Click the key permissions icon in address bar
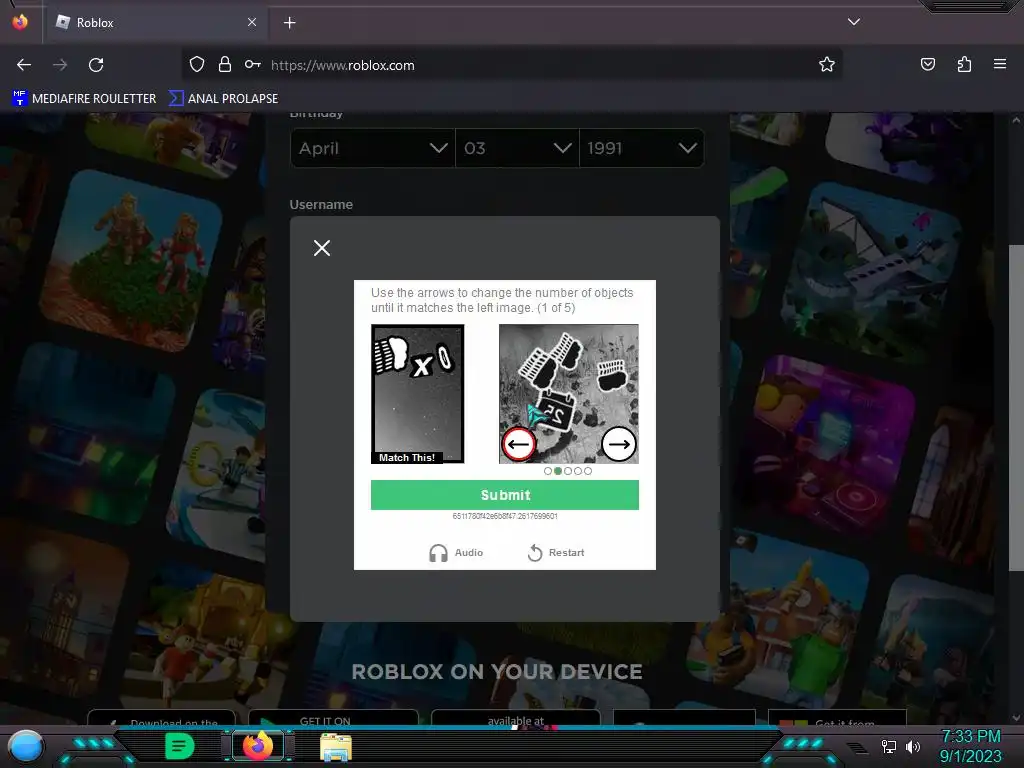This screenshot has height=768, width=1024. pyautogui.click(x=253, y=64)
